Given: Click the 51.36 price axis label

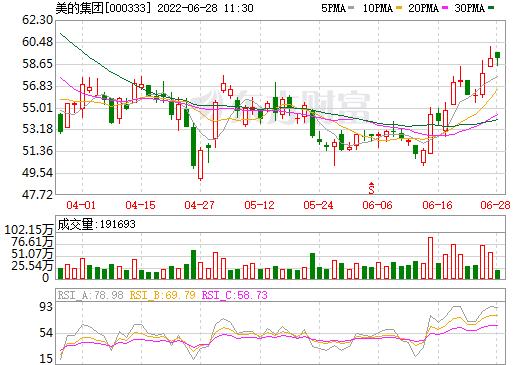Looking at the screenshot, I should point(37,151).
